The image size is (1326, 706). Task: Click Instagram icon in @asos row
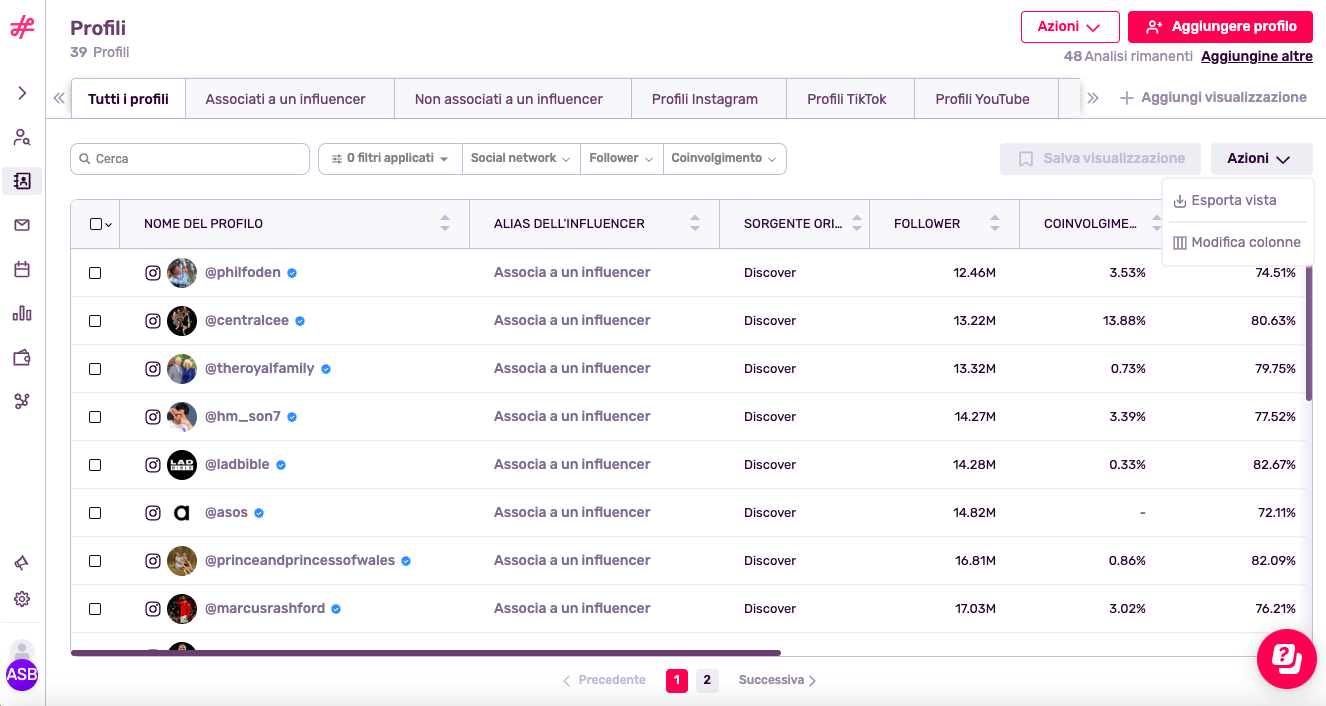click(153, 513)
